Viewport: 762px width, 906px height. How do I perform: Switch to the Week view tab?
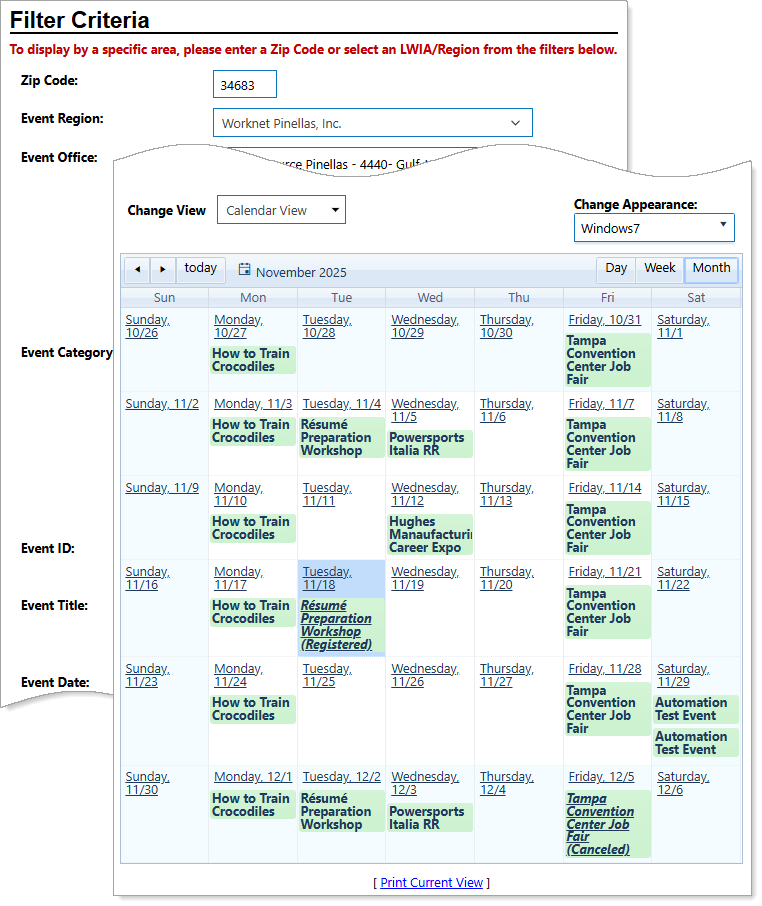660,269
